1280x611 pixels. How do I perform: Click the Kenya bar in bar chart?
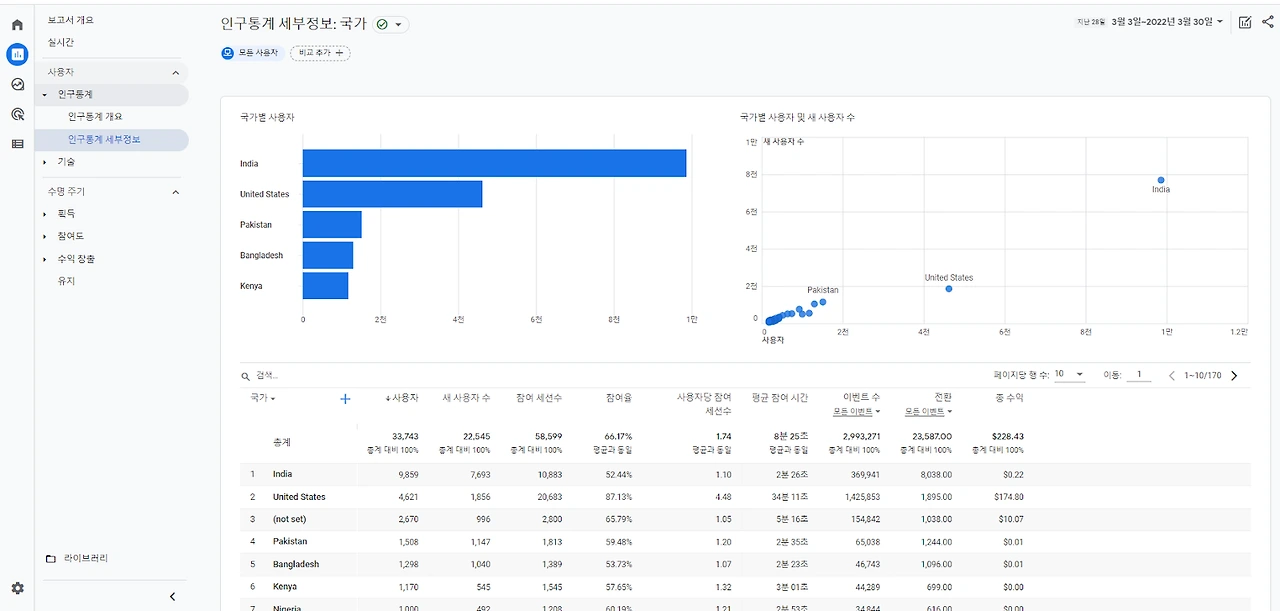pos(325,286)
